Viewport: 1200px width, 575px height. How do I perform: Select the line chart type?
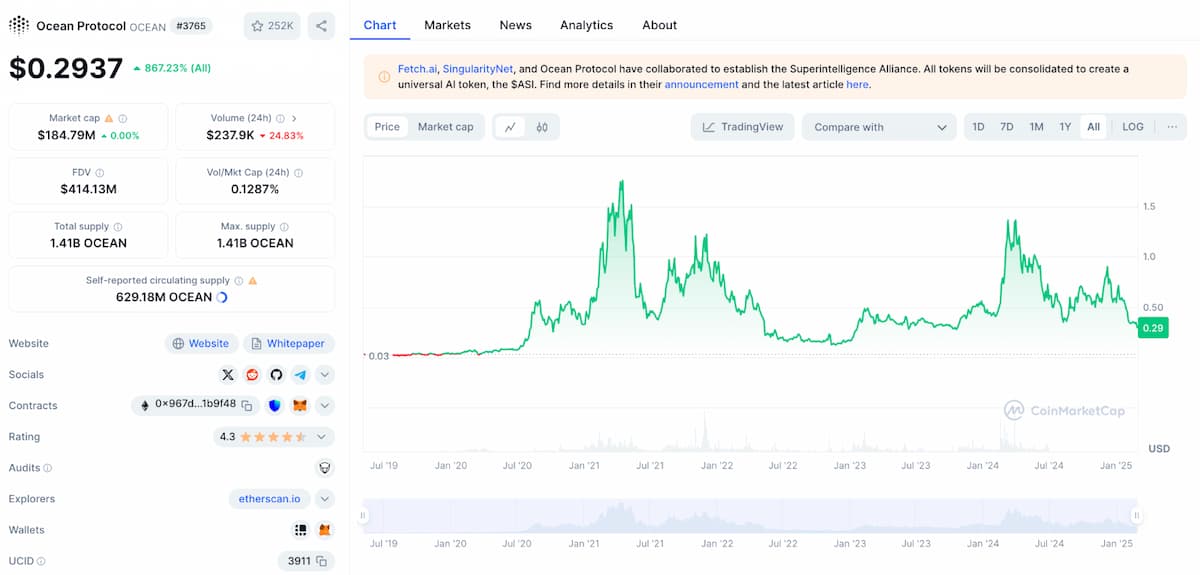tap(511, 127)
